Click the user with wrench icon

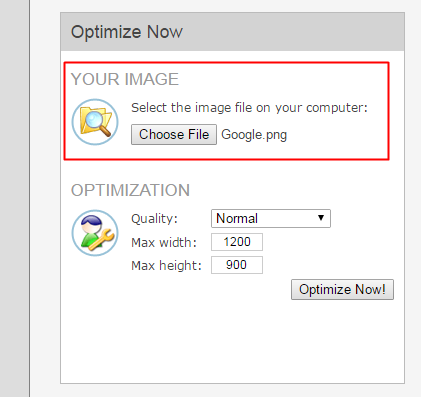pos(95,233)
